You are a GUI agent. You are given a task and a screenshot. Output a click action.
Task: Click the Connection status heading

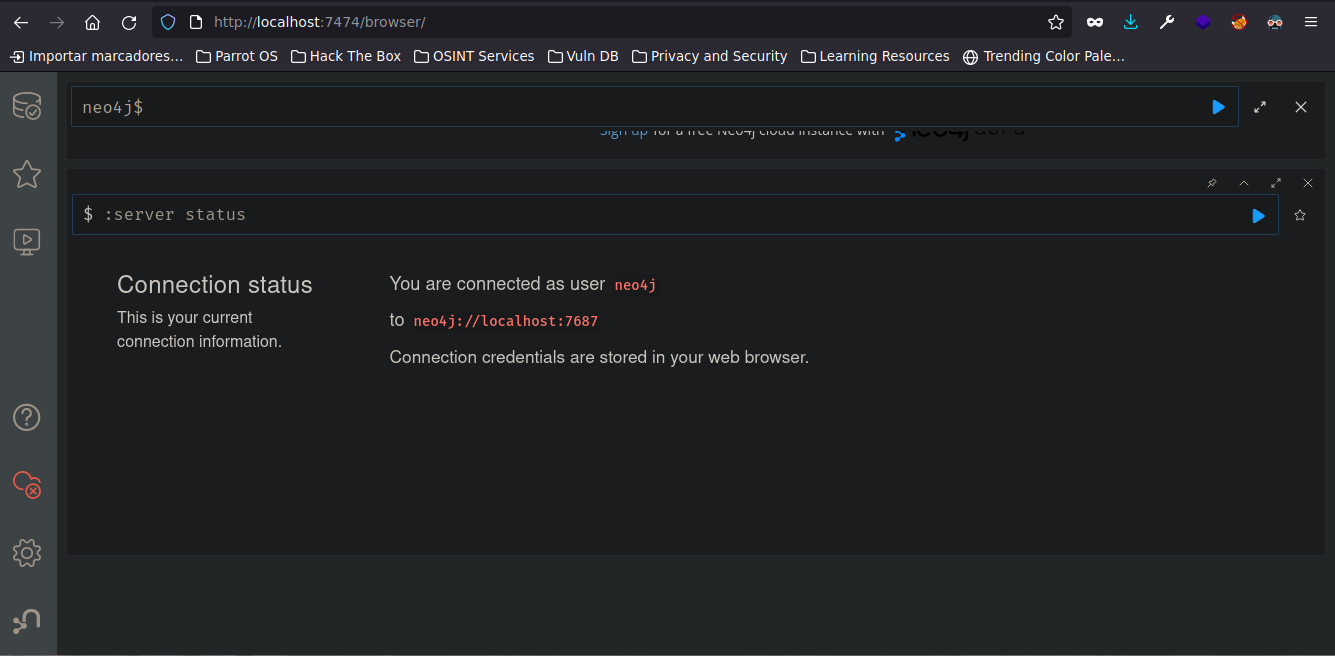click(x=215, y=285)
